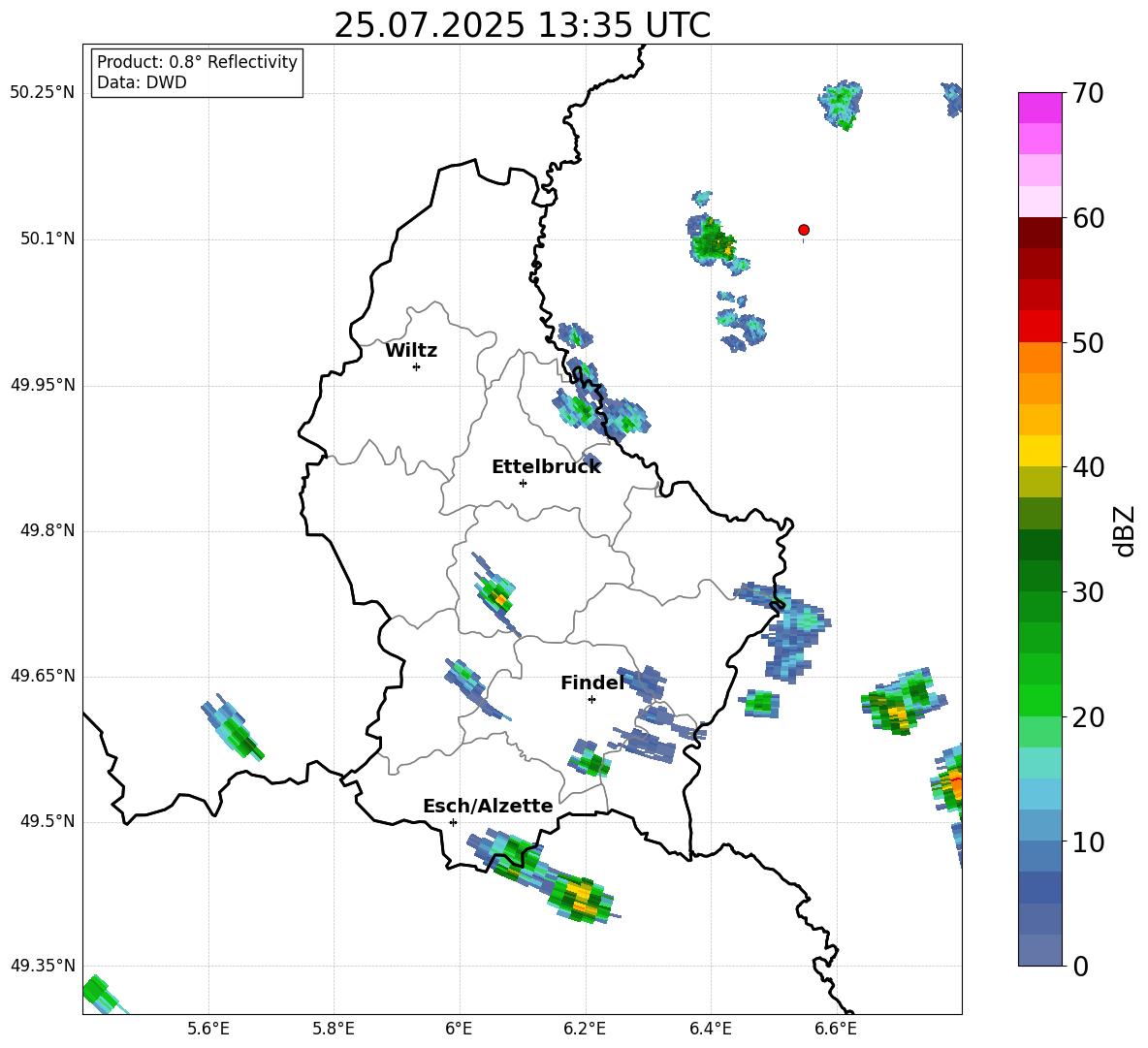The width and height of the screenshot is (1148, 1048).
Task: Click the storm echo south of Esch/Alzette
Action: click(543, 876)
